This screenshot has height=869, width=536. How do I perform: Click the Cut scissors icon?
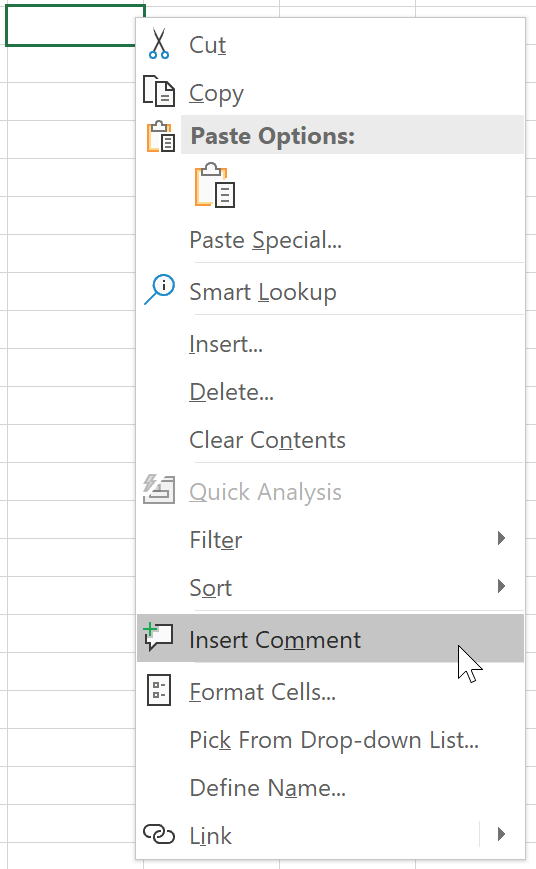[x=159, y=44]
